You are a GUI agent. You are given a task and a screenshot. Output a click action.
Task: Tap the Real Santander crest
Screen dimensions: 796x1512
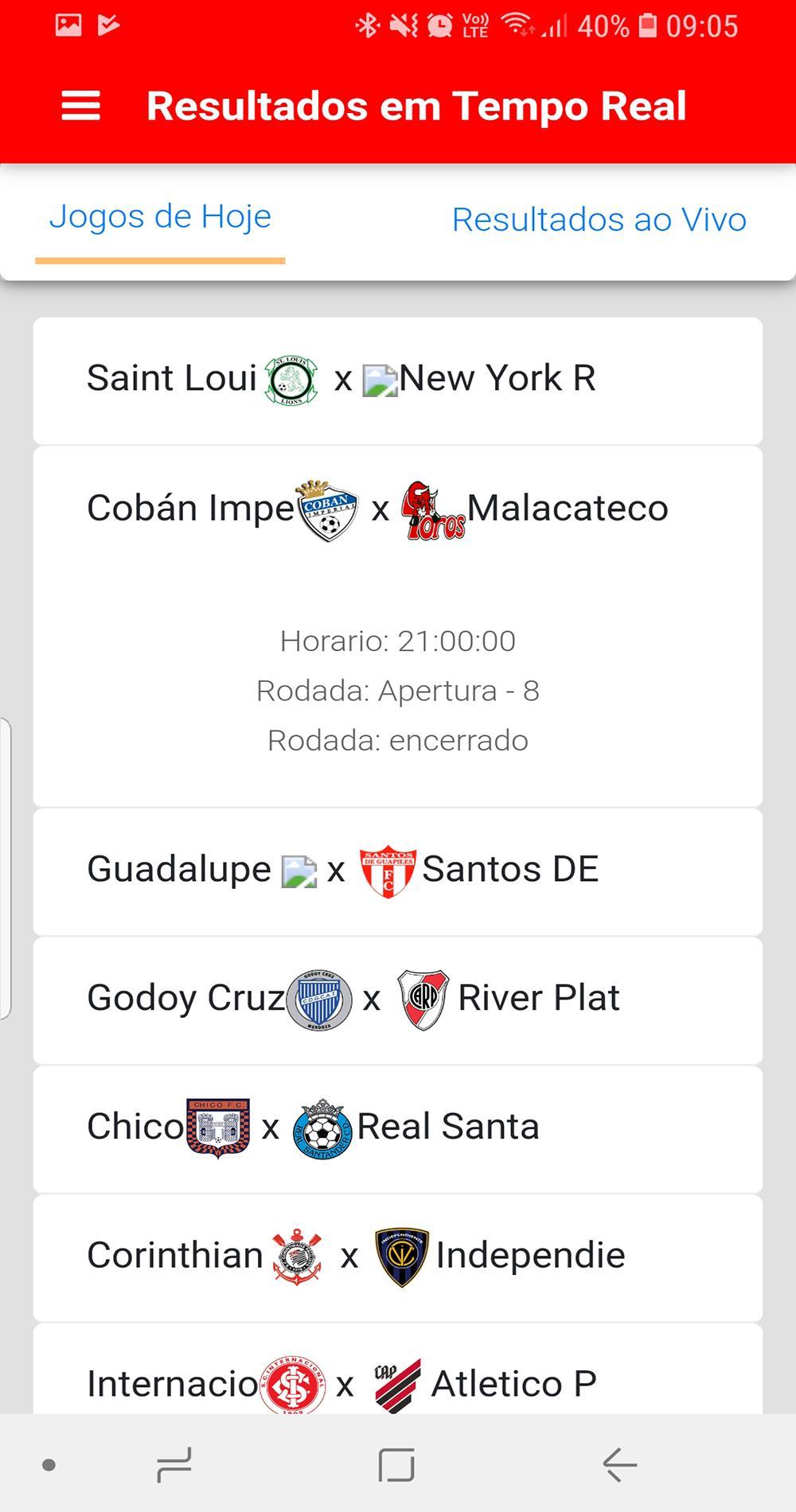323,1128
